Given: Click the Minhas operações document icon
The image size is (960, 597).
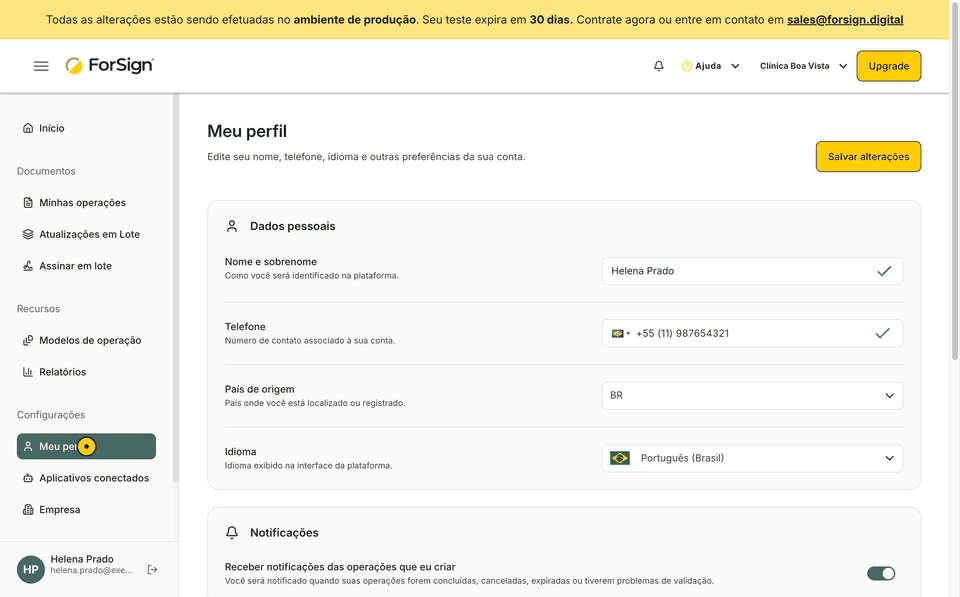Looking at the screenshot, I should click(28, 203).
